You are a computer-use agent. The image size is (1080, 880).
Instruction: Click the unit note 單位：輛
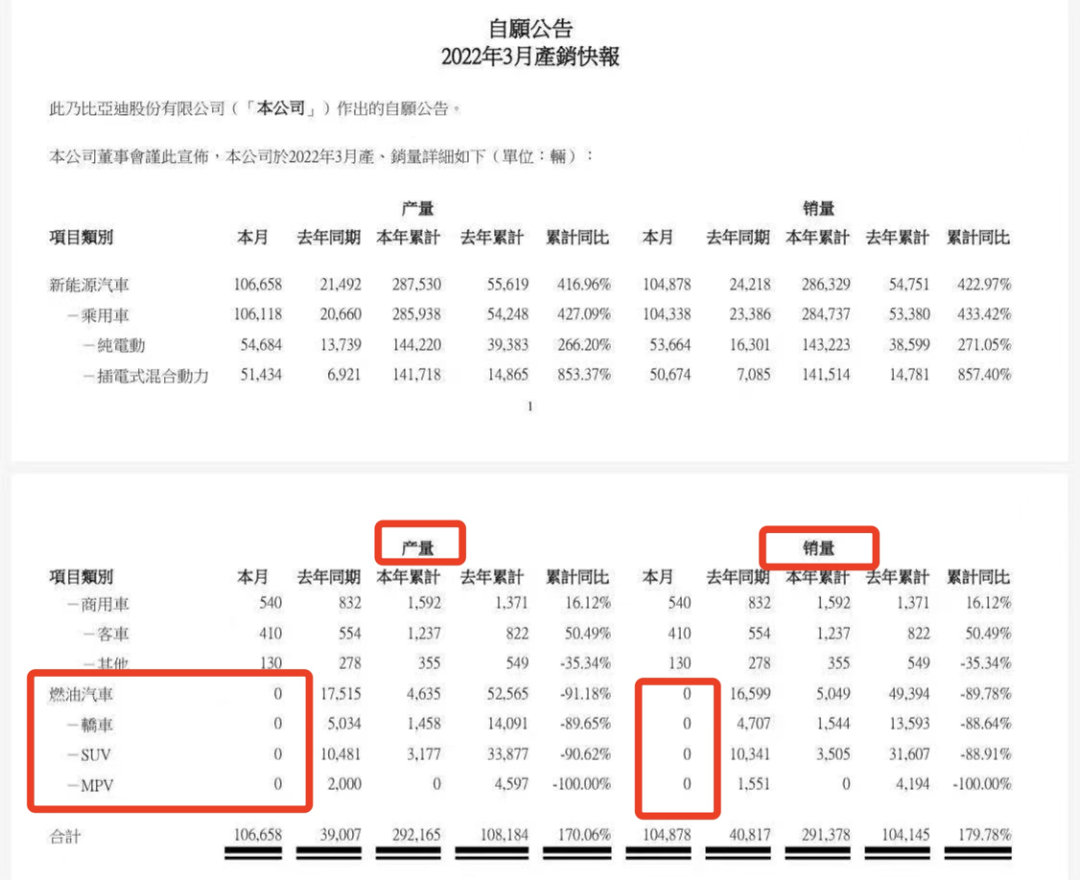click(534, 156)
